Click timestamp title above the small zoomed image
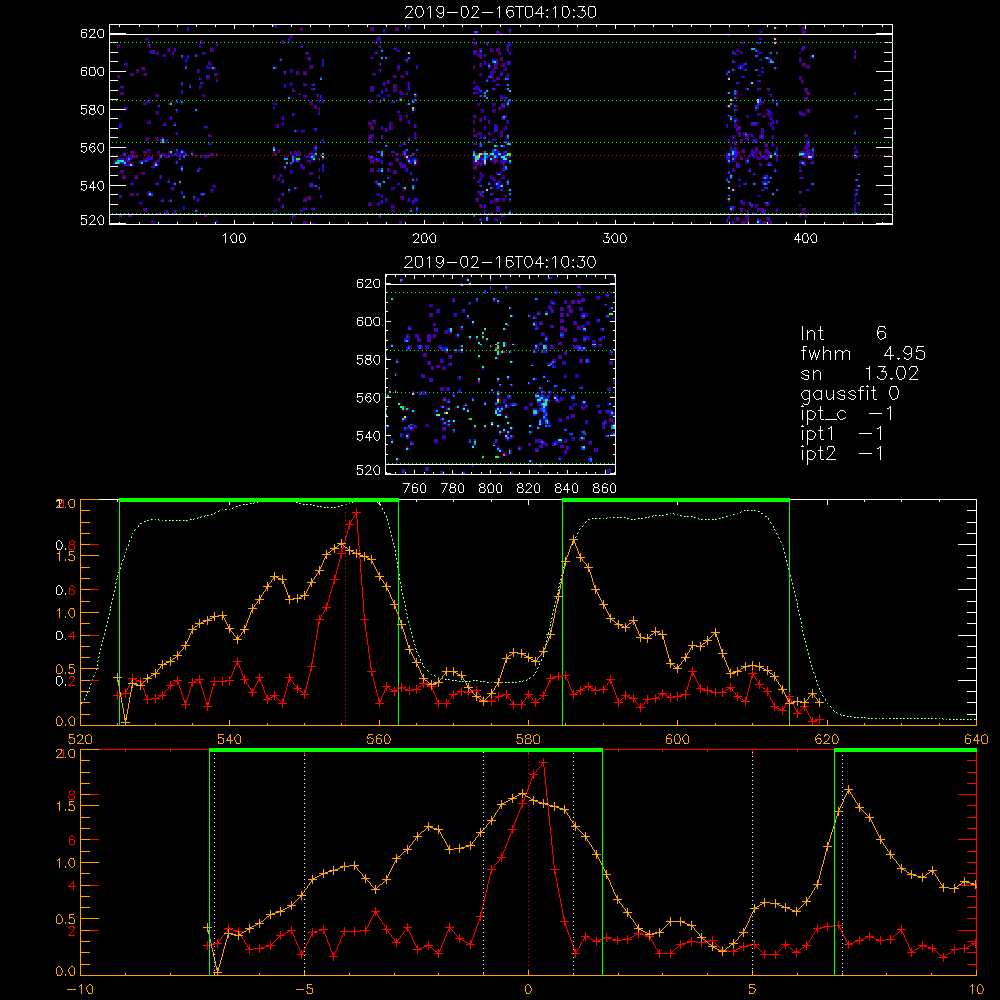Viewport: 1000px width, 1000px height. click(x=500, y=262)
